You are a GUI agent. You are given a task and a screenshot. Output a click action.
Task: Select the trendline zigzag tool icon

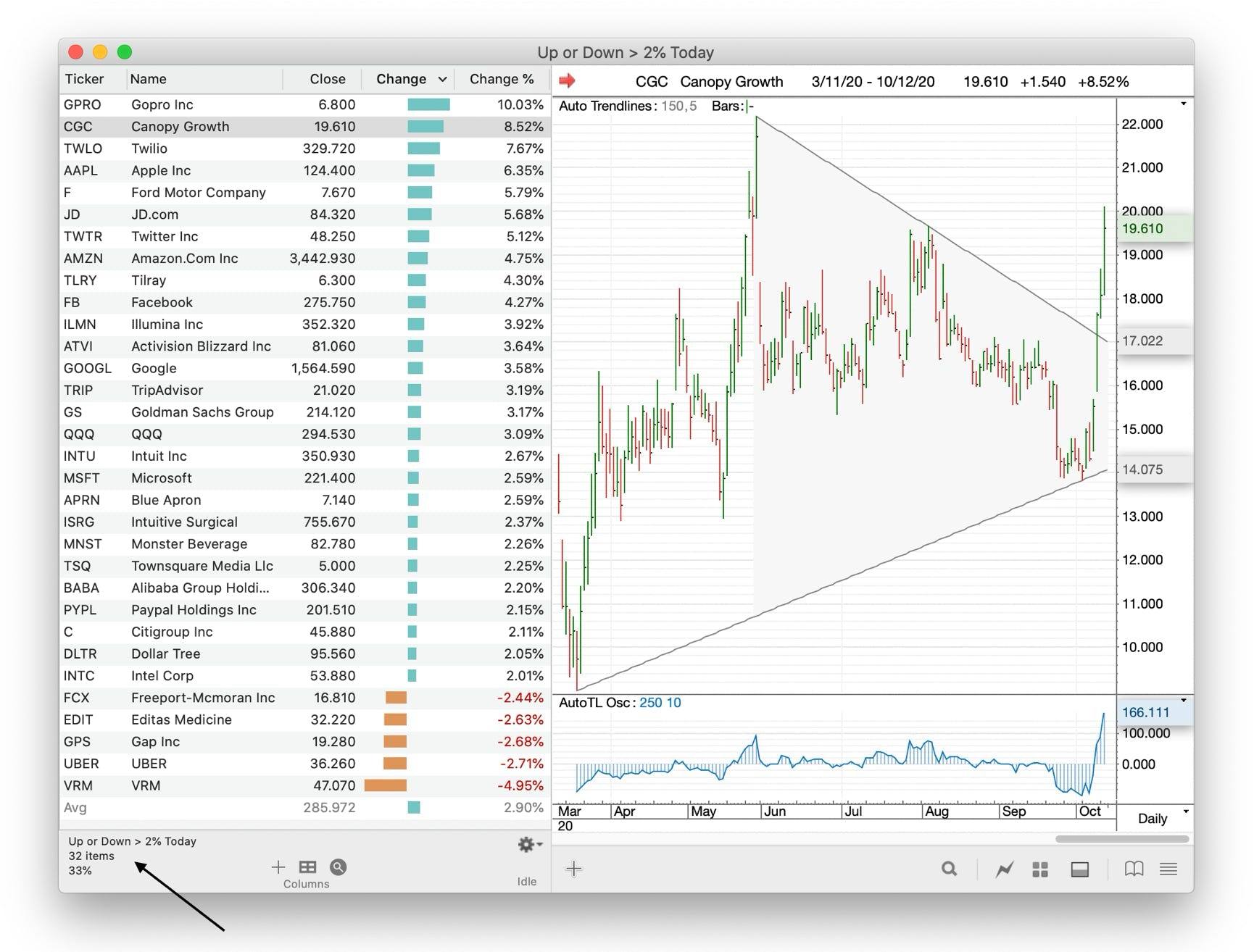pos(1004,868)
